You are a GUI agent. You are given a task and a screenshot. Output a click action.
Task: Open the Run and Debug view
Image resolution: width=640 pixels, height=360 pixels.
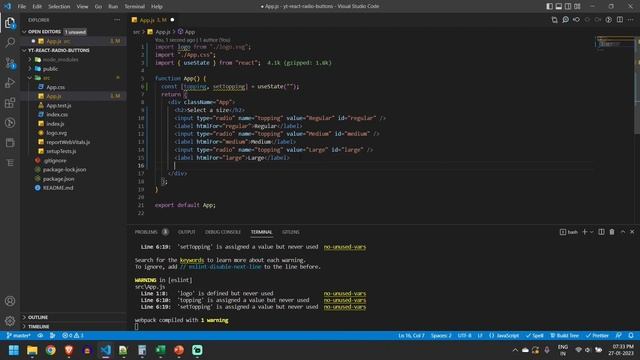tap(10, 83)
